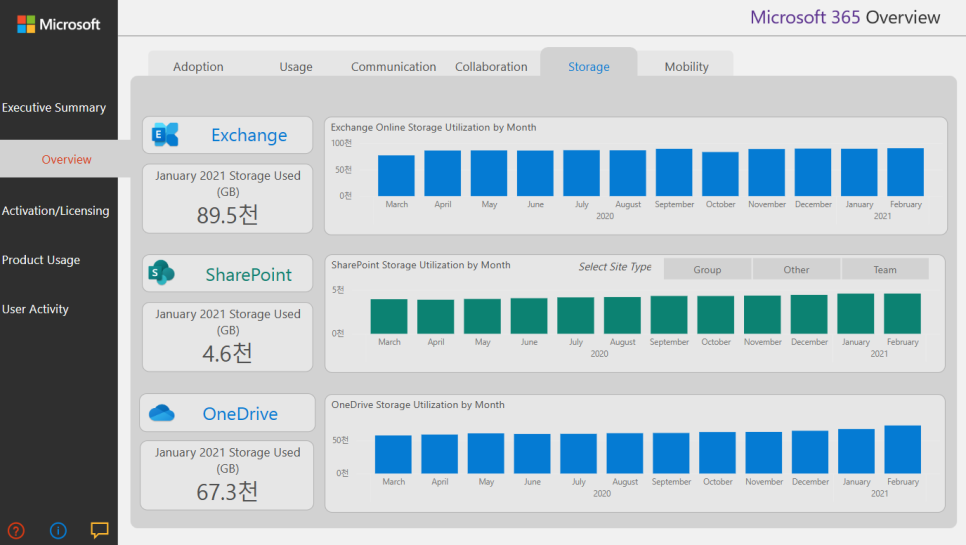Filter SharePoint site type by Group

pos(707,269)
